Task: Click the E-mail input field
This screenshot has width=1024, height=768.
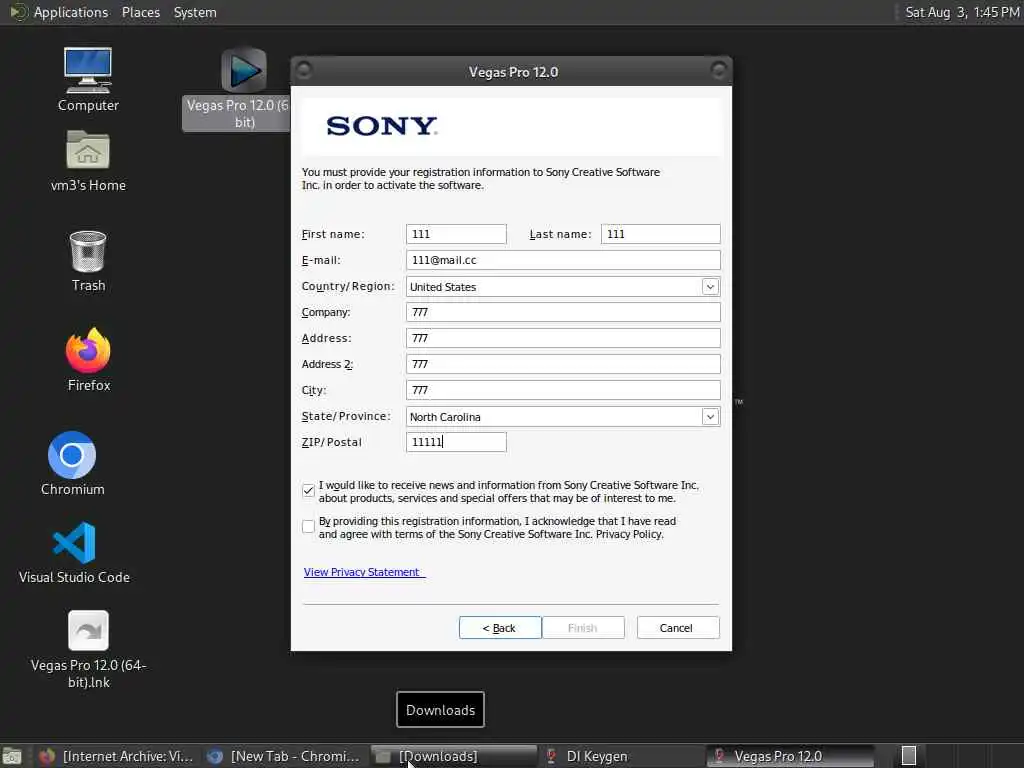Action: click(x=563, y=260)
